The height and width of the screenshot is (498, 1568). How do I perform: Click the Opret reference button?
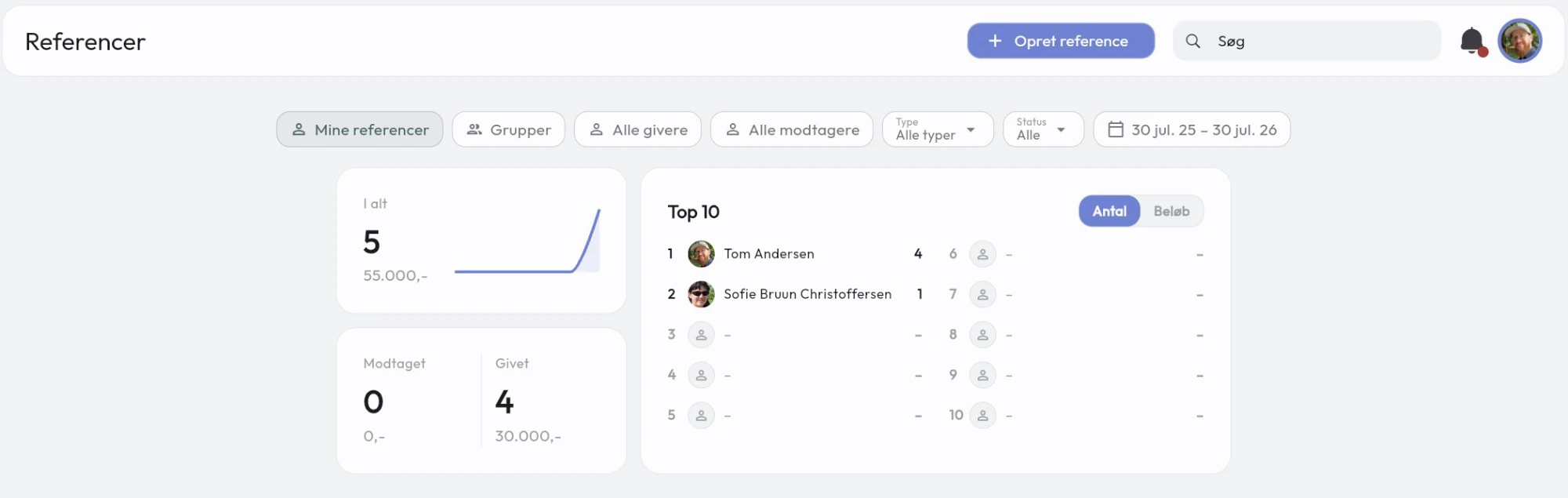pos(1061,41)
